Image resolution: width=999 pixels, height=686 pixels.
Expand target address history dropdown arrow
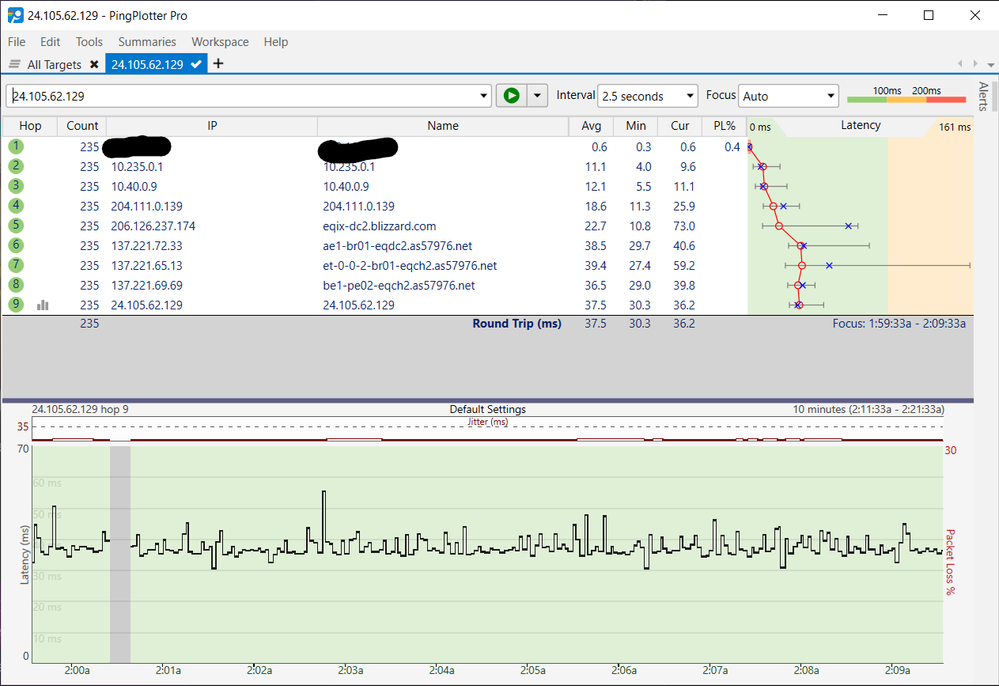point(484,96)
